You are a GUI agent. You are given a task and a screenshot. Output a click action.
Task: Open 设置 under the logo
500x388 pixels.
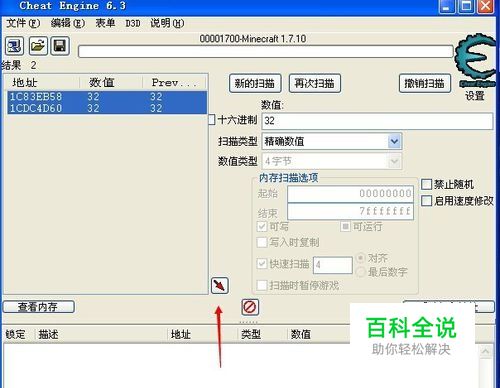pyautogui.click(x=475, y=96)
